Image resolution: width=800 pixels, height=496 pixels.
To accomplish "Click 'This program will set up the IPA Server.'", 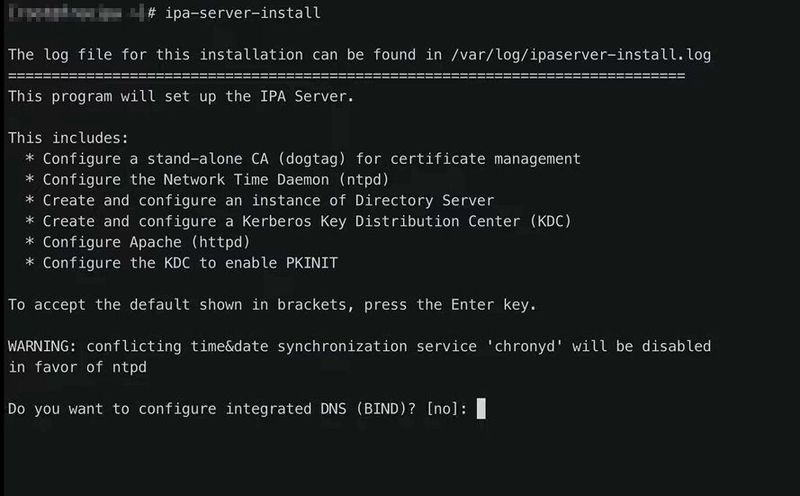I will coord(181,96).
